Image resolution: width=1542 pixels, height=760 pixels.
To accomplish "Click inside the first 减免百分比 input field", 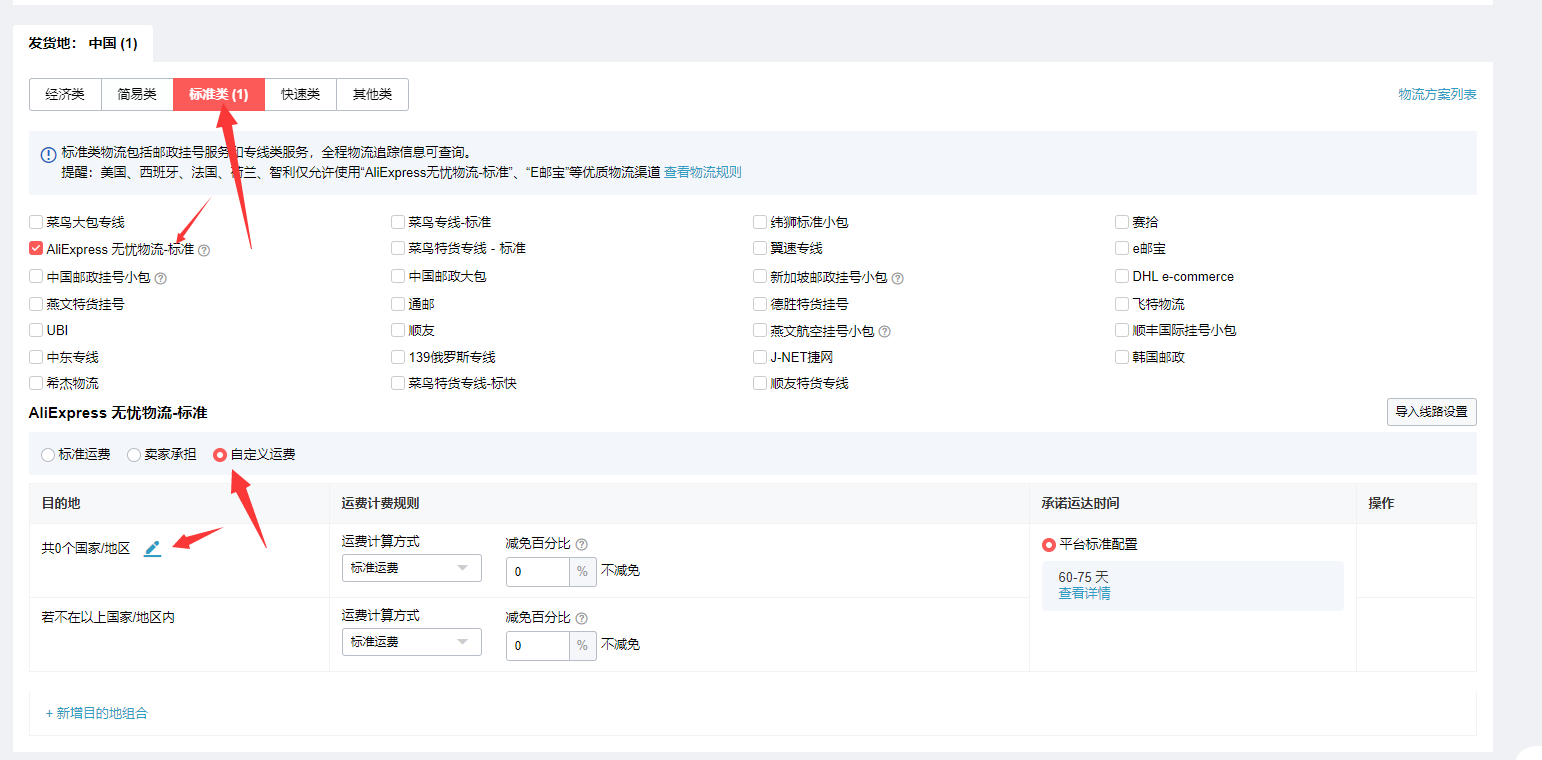I will pyautogui.click(x=537, y=571).
